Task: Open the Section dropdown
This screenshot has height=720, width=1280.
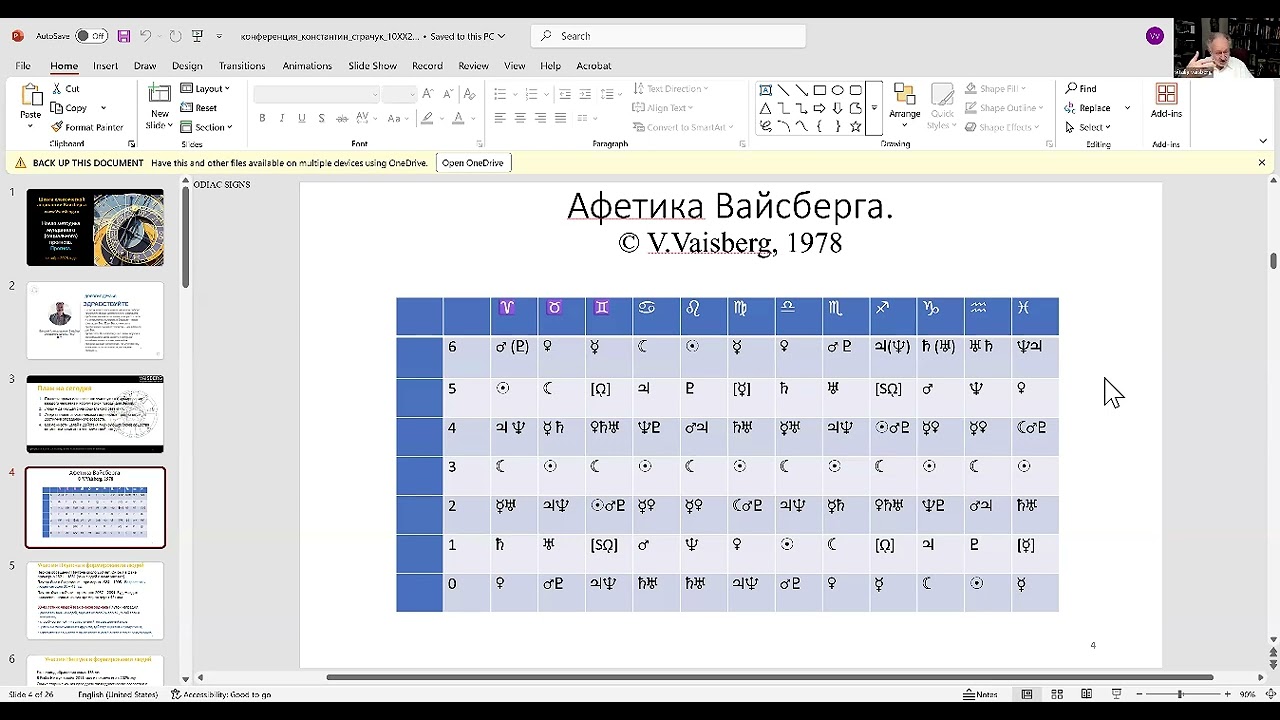Action: pyautogui.click(x=206, y=127)
